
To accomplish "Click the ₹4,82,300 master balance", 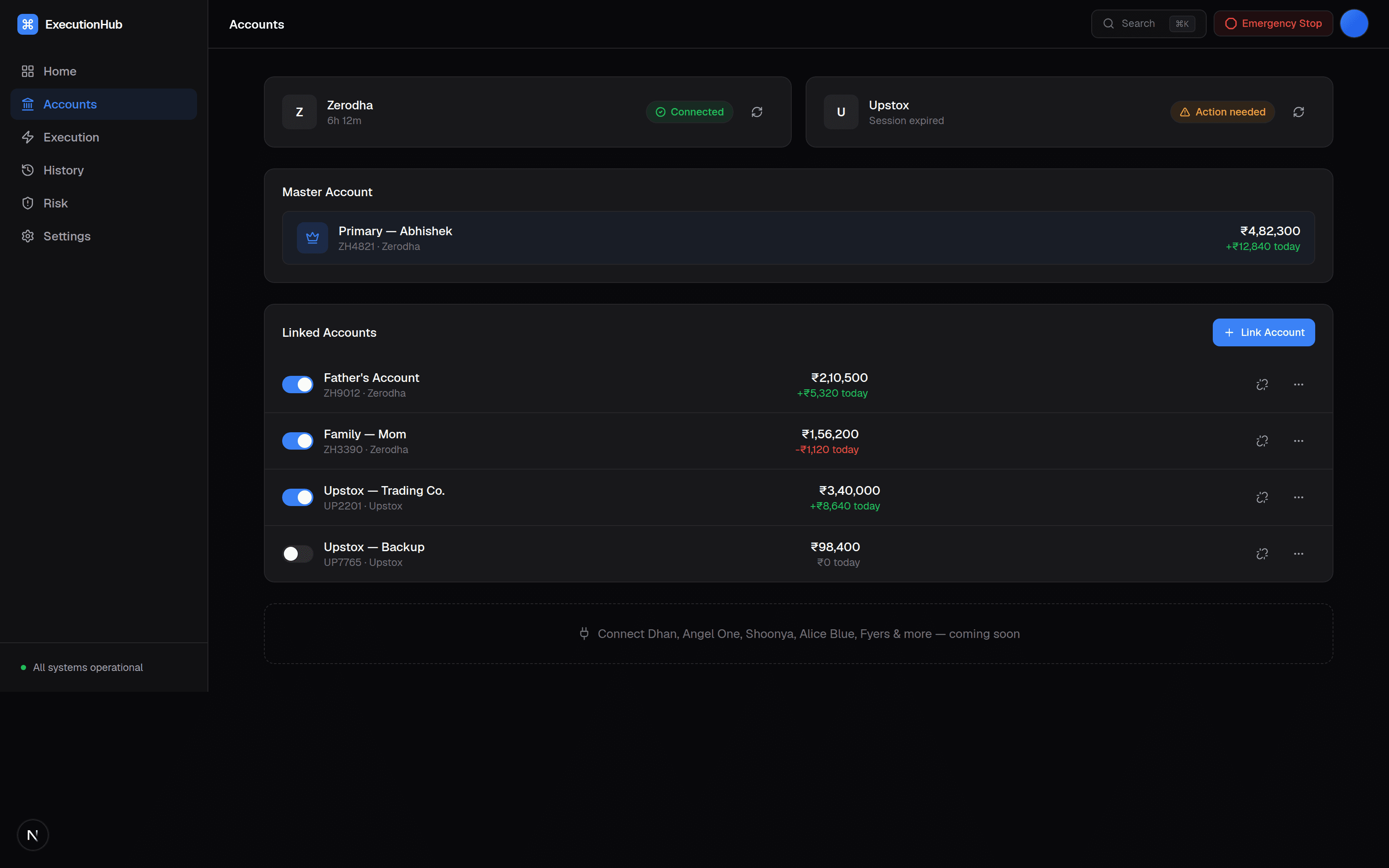I will [x=1270, y=231].
